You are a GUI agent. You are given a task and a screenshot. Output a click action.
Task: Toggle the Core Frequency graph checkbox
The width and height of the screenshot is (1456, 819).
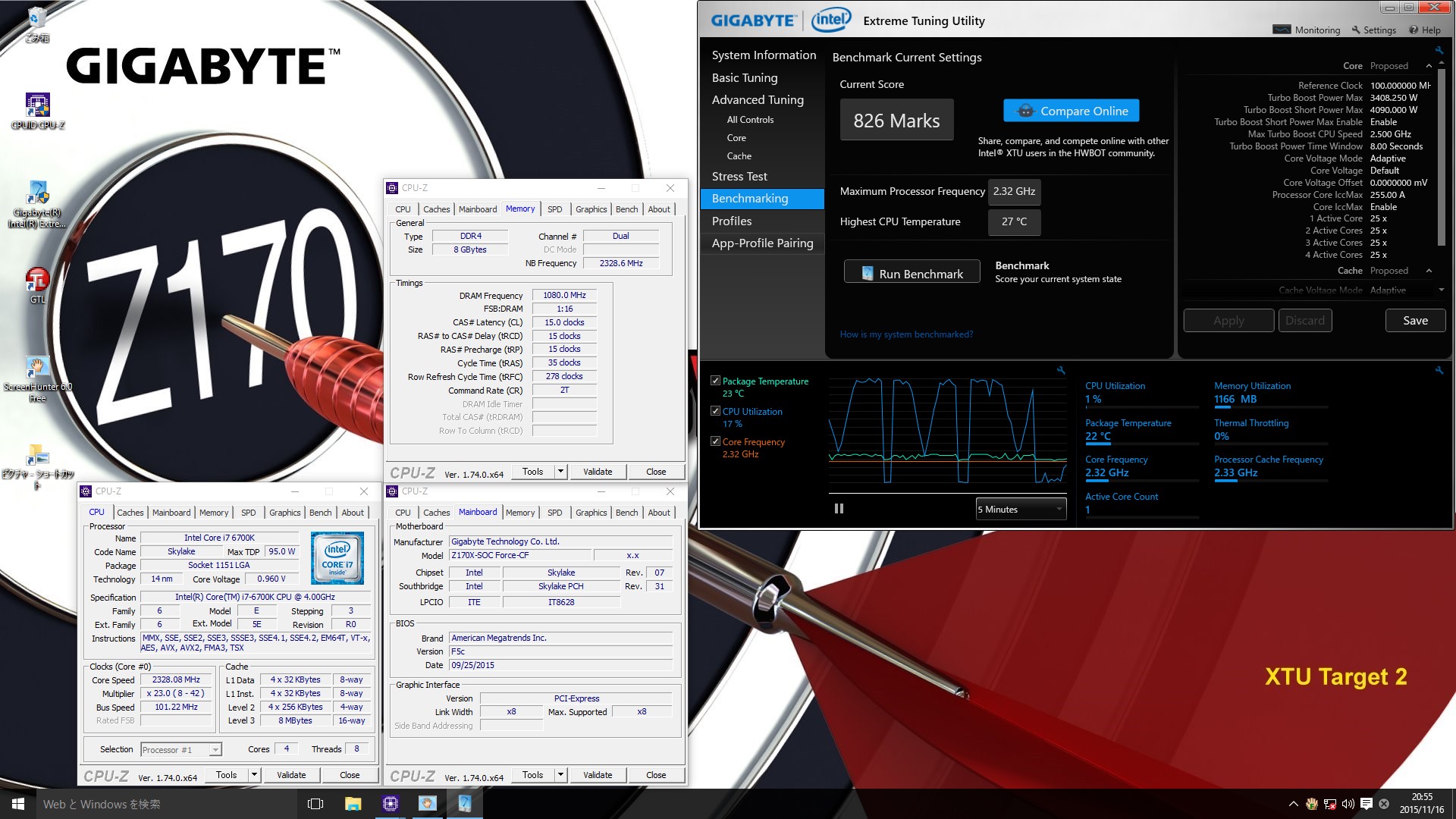pos(715,441)
